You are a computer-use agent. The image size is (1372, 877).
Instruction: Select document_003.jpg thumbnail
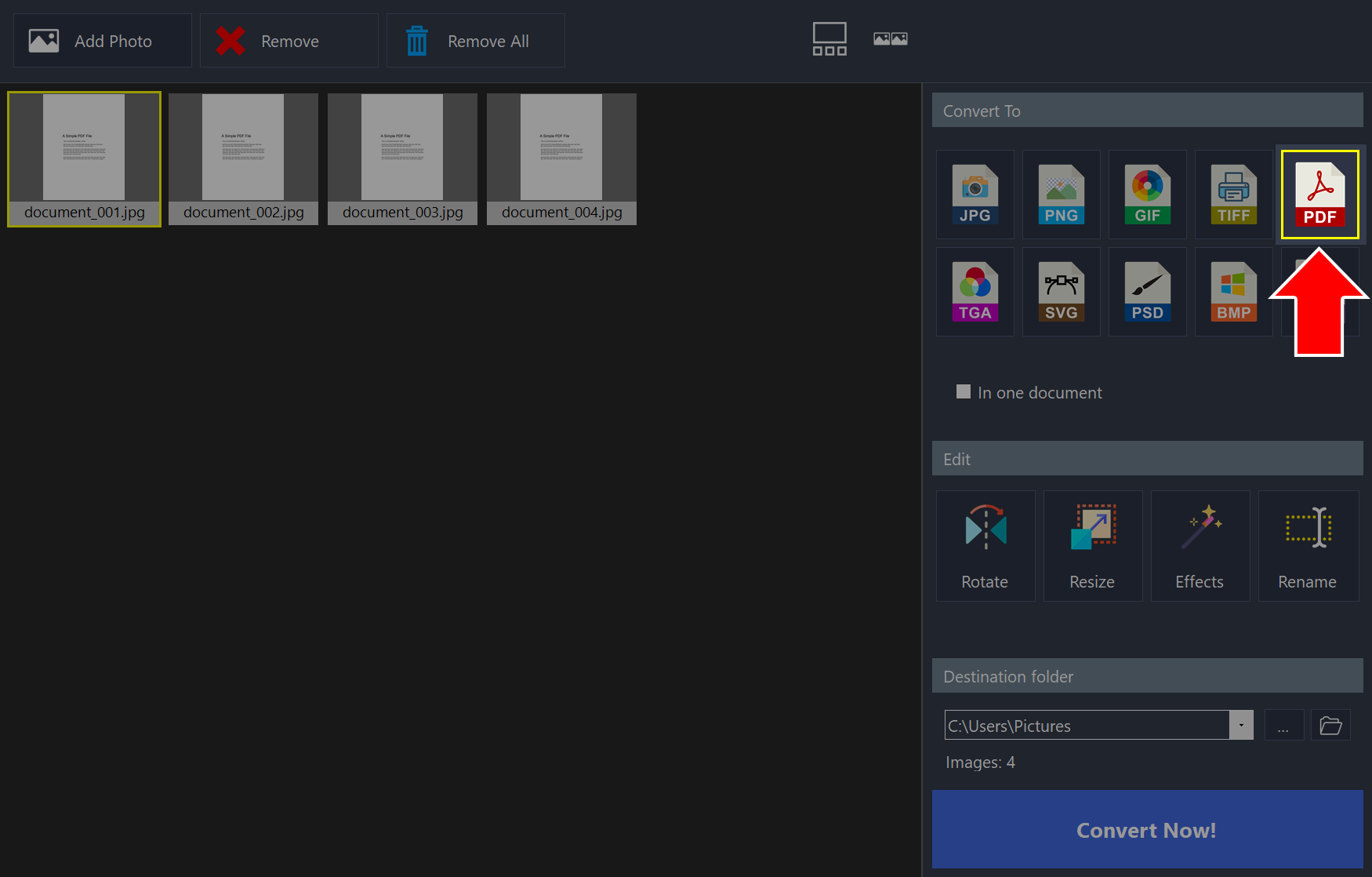click(402, 159)
